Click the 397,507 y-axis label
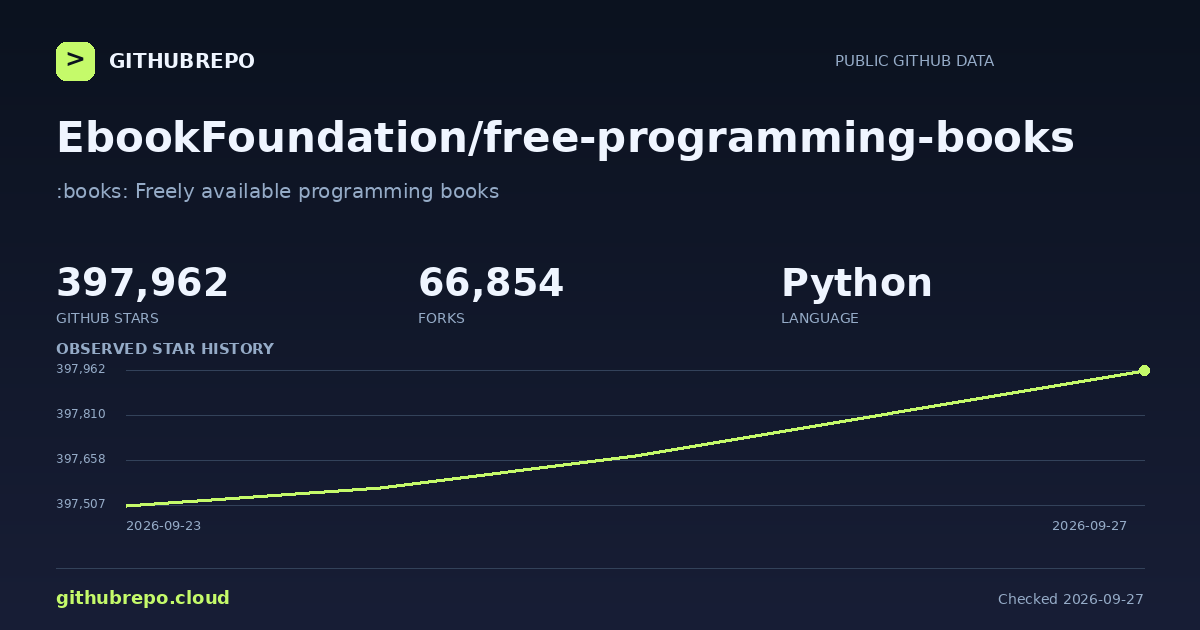 click(81, 504)
